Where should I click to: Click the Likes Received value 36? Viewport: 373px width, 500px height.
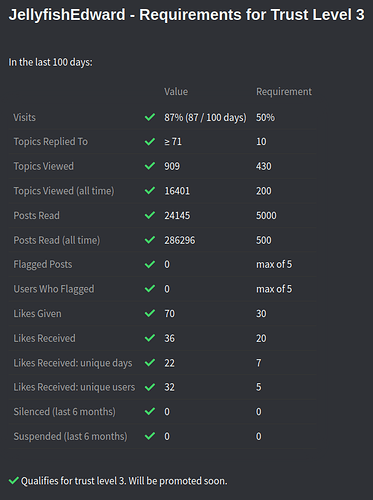[x=169, y=338]
